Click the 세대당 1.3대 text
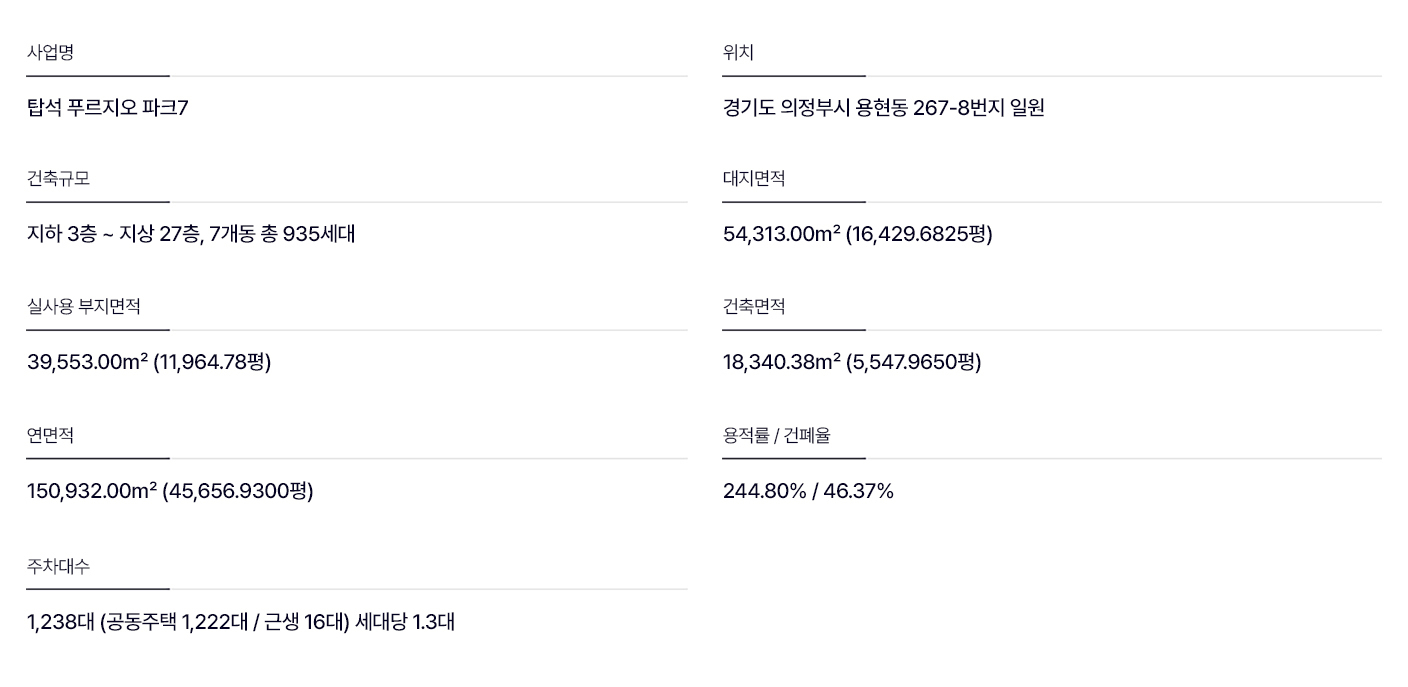 pos(405,622)
